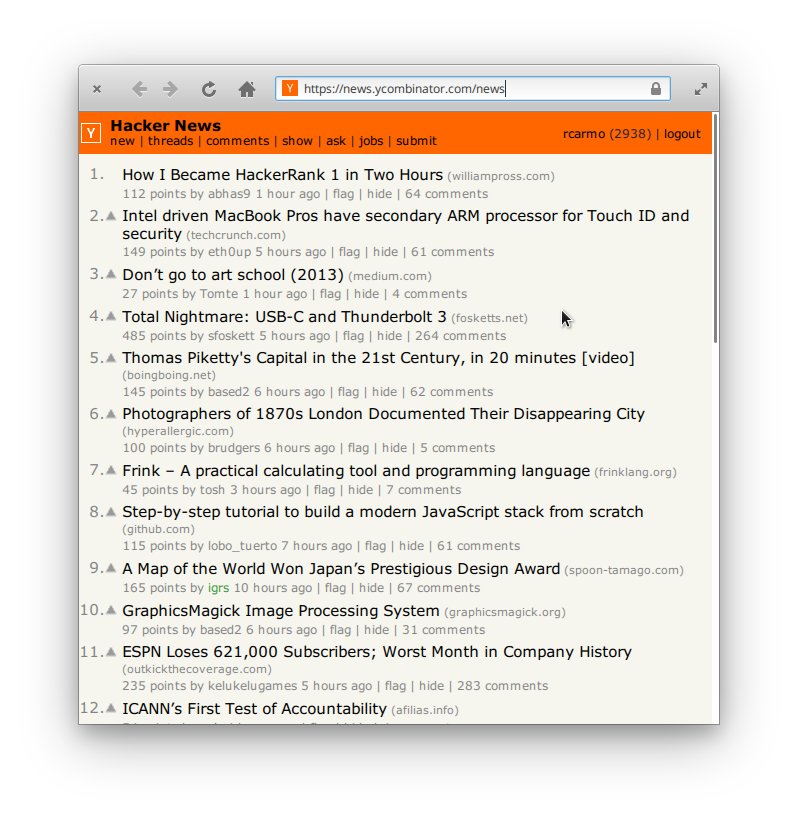Click the logout link
Screen dimensions: 798x817
682,134
